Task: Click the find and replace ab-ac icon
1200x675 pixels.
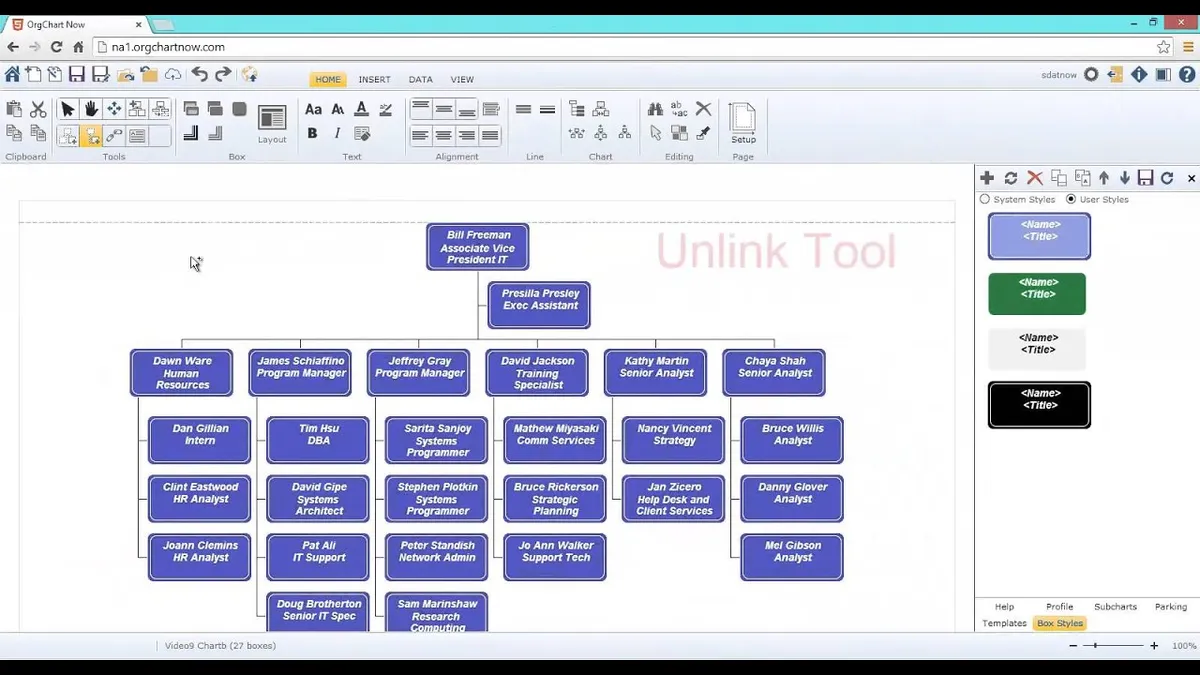Action: (x=679, y=109)
